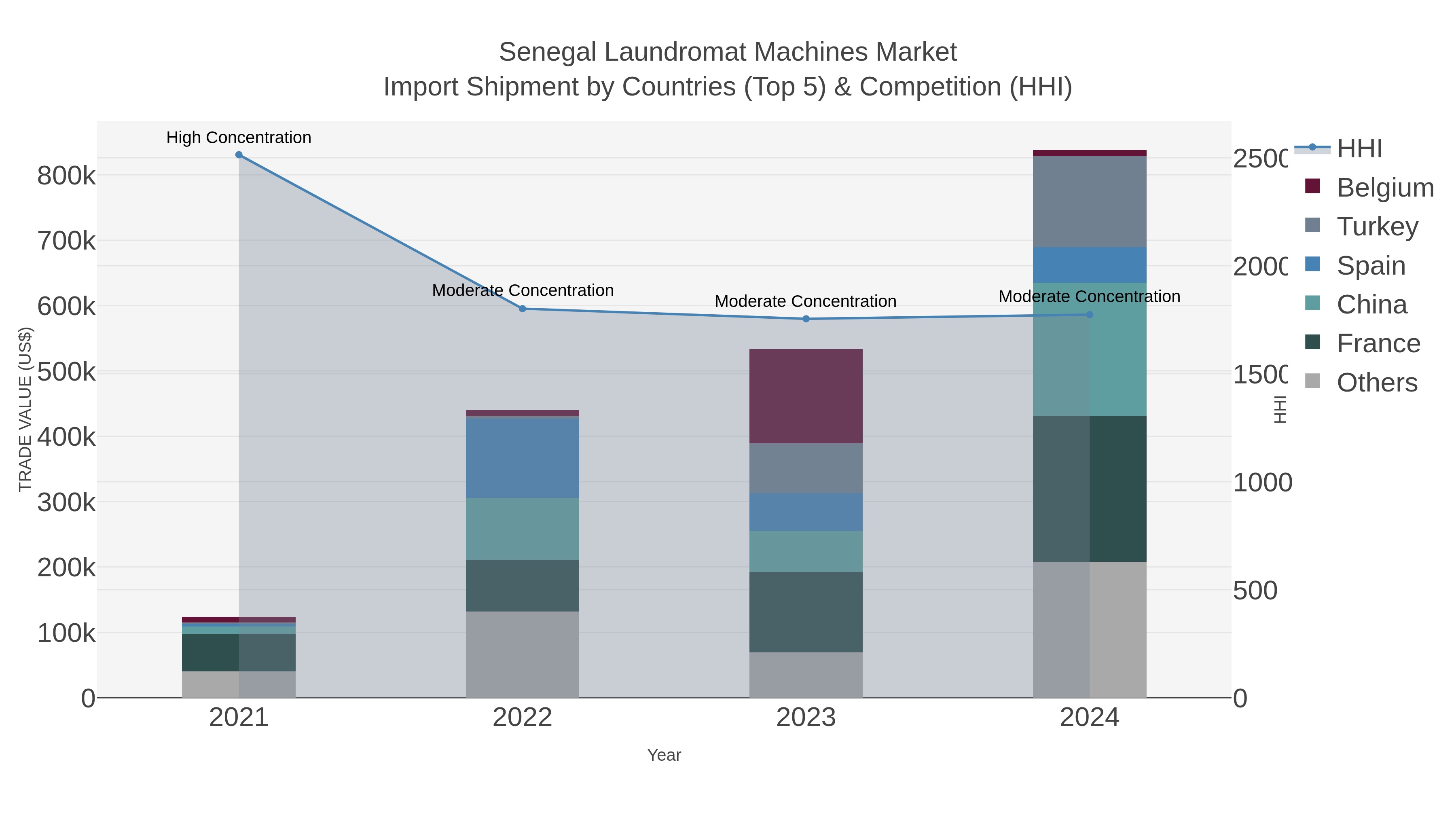Click the Moderate Concentration label above 2022
The height and width of the screenshot is (819, 1456).
point(523,290)
